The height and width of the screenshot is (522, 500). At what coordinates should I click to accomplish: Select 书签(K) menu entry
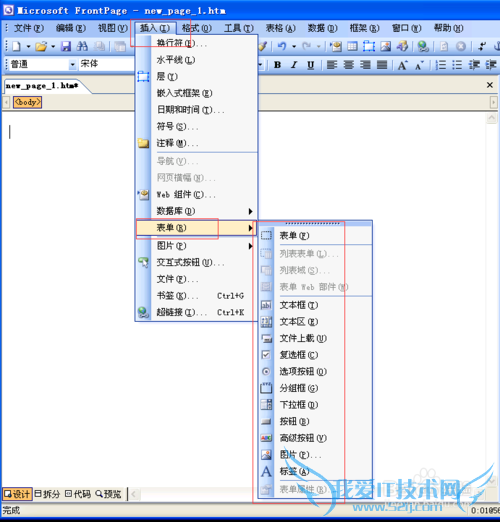[x=196, y=296]
